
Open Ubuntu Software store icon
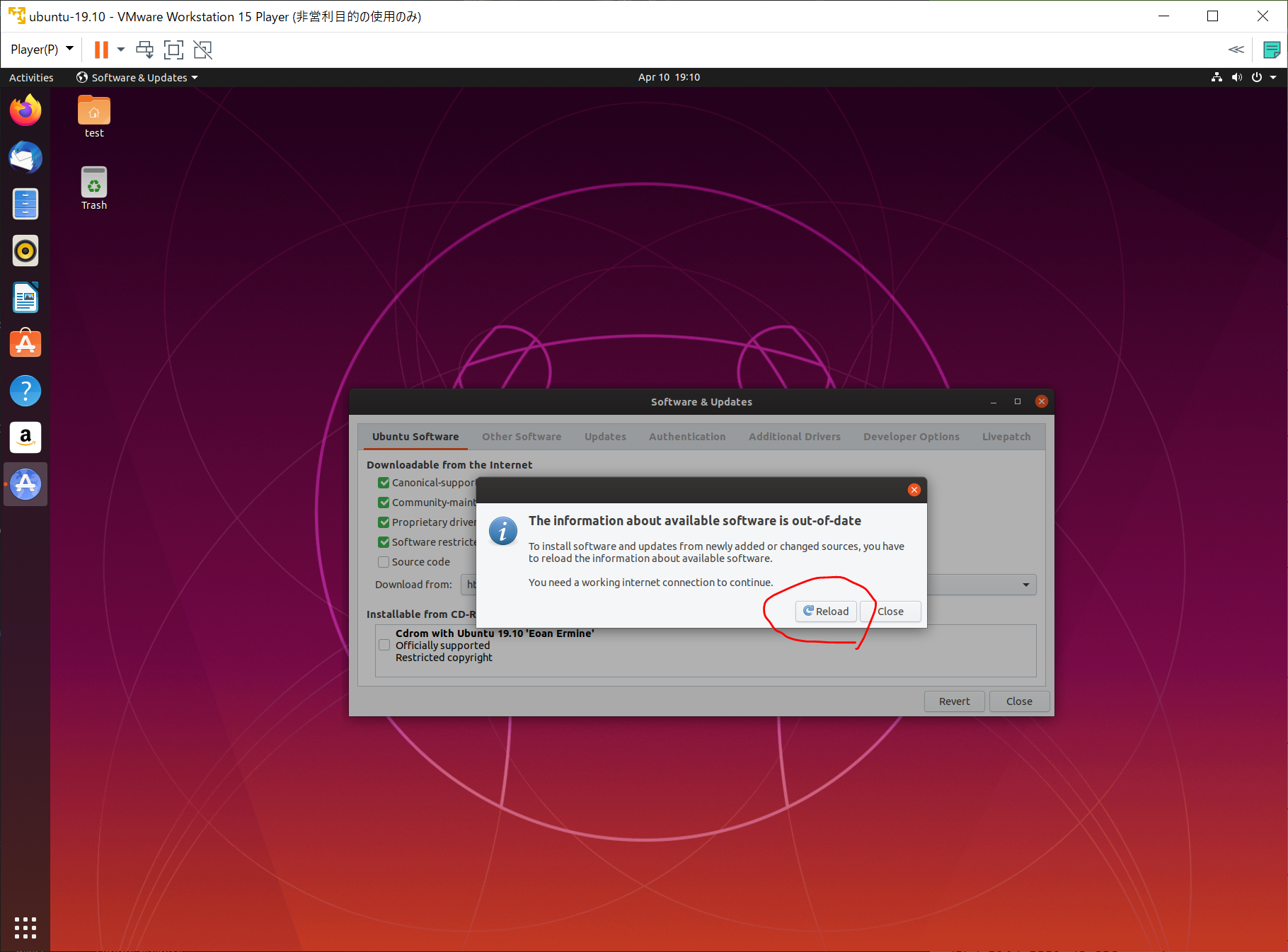coord(25,344)
